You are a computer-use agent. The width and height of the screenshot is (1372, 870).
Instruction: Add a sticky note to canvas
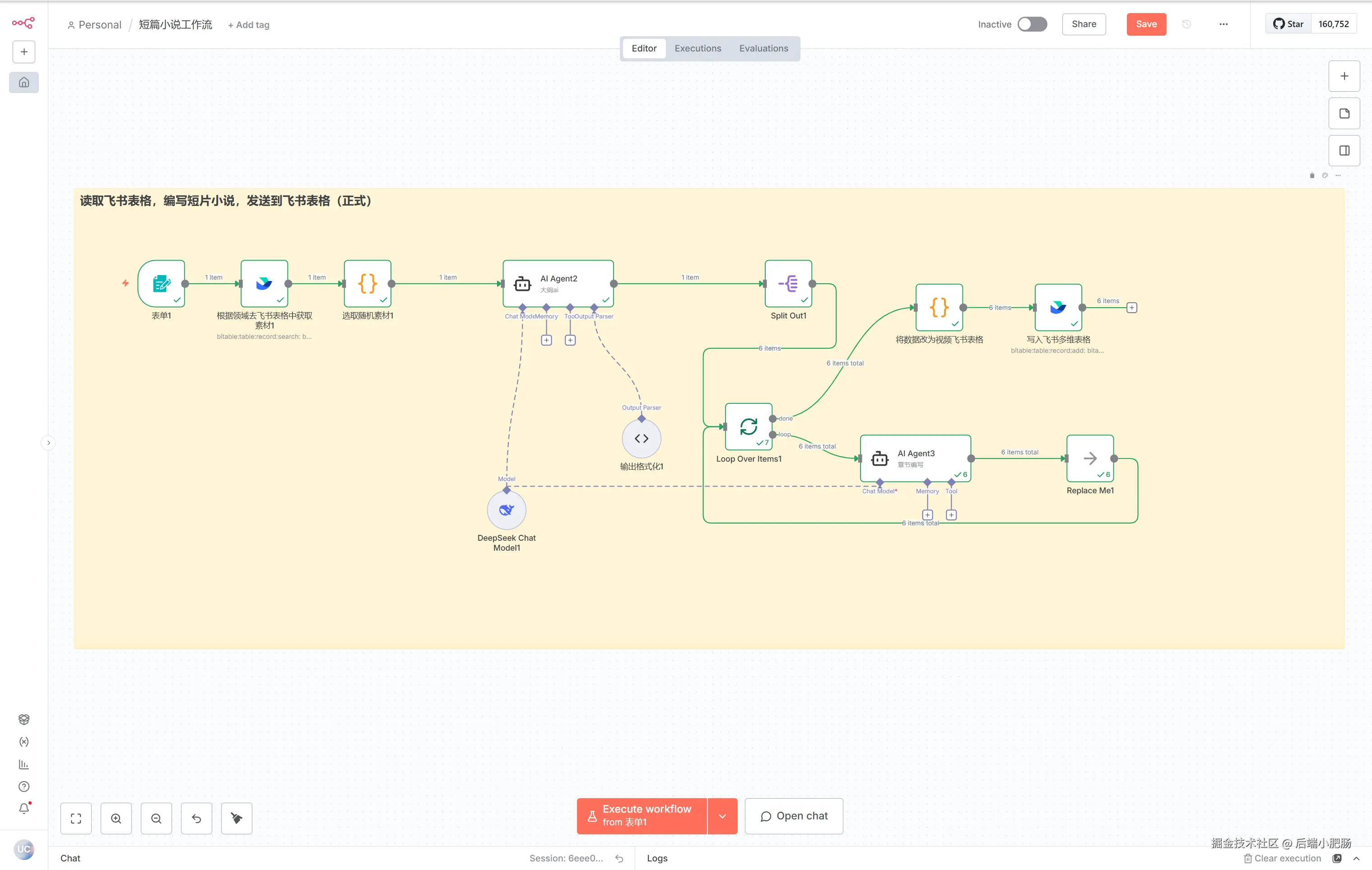1344,113
